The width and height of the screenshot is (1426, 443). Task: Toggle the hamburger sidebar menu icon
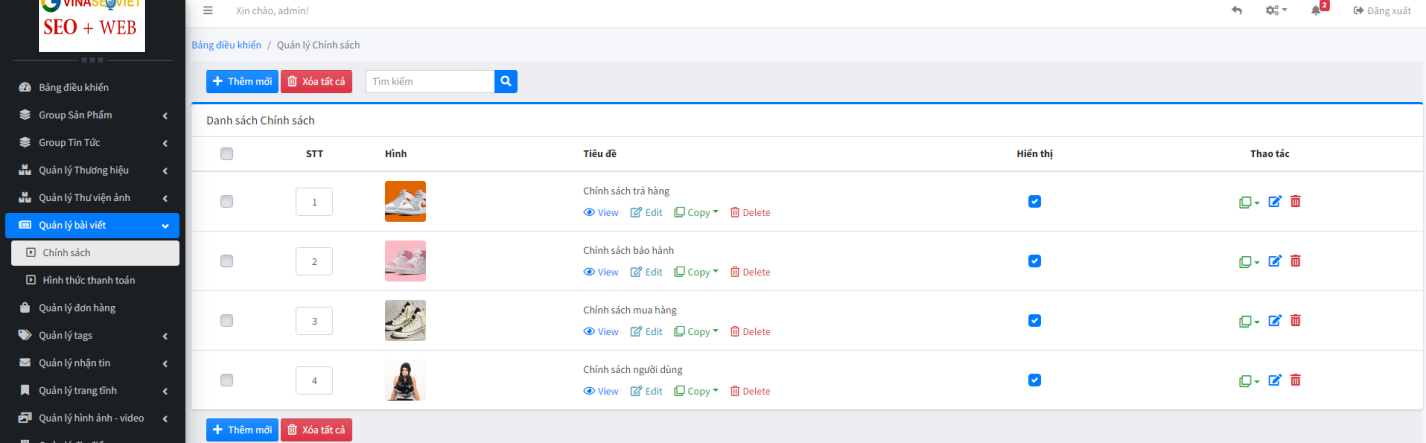tap(208, 10)
